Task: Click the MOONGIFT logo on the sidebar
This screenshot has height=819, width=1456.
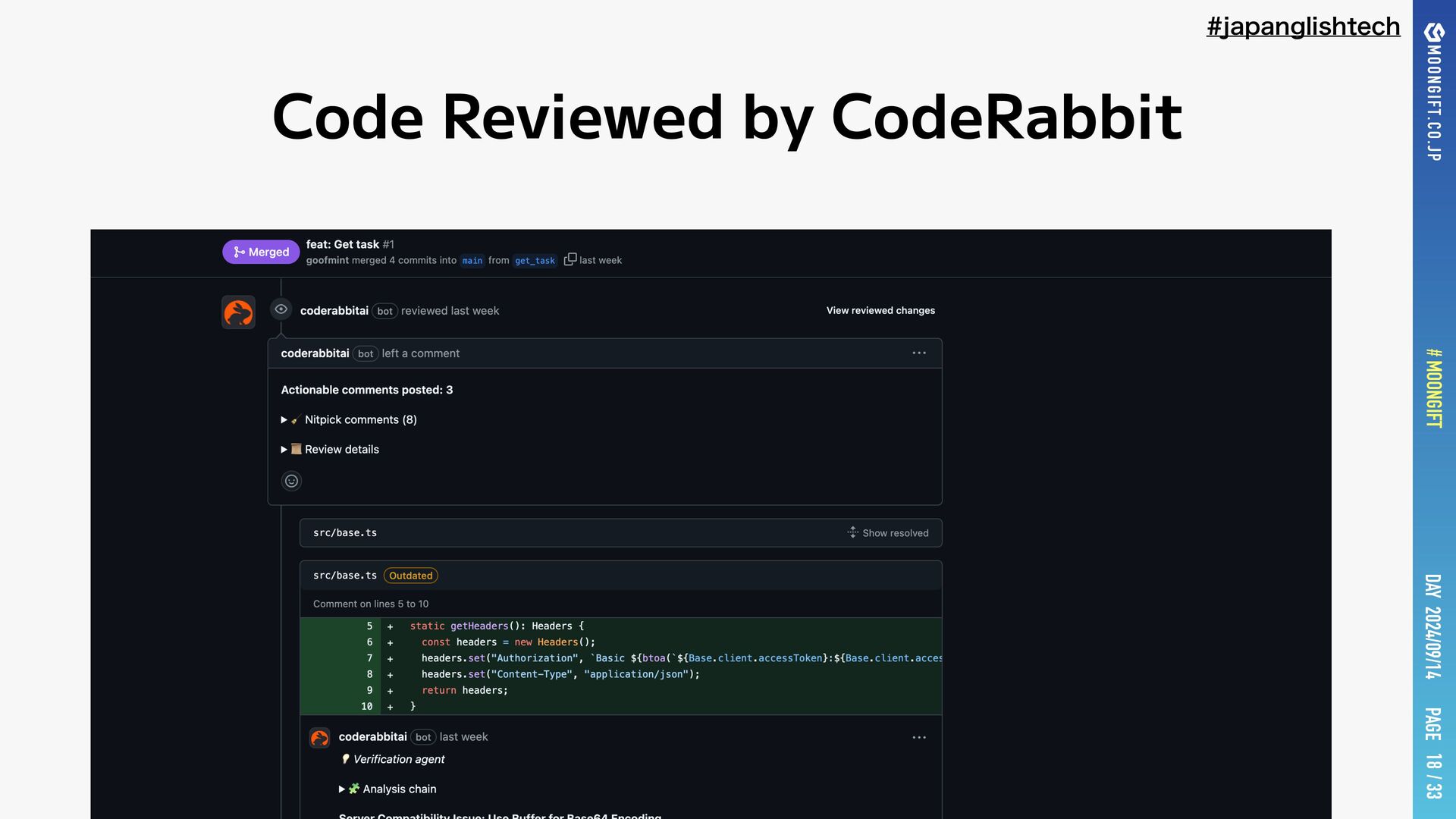Action: tap(1434, 33)
